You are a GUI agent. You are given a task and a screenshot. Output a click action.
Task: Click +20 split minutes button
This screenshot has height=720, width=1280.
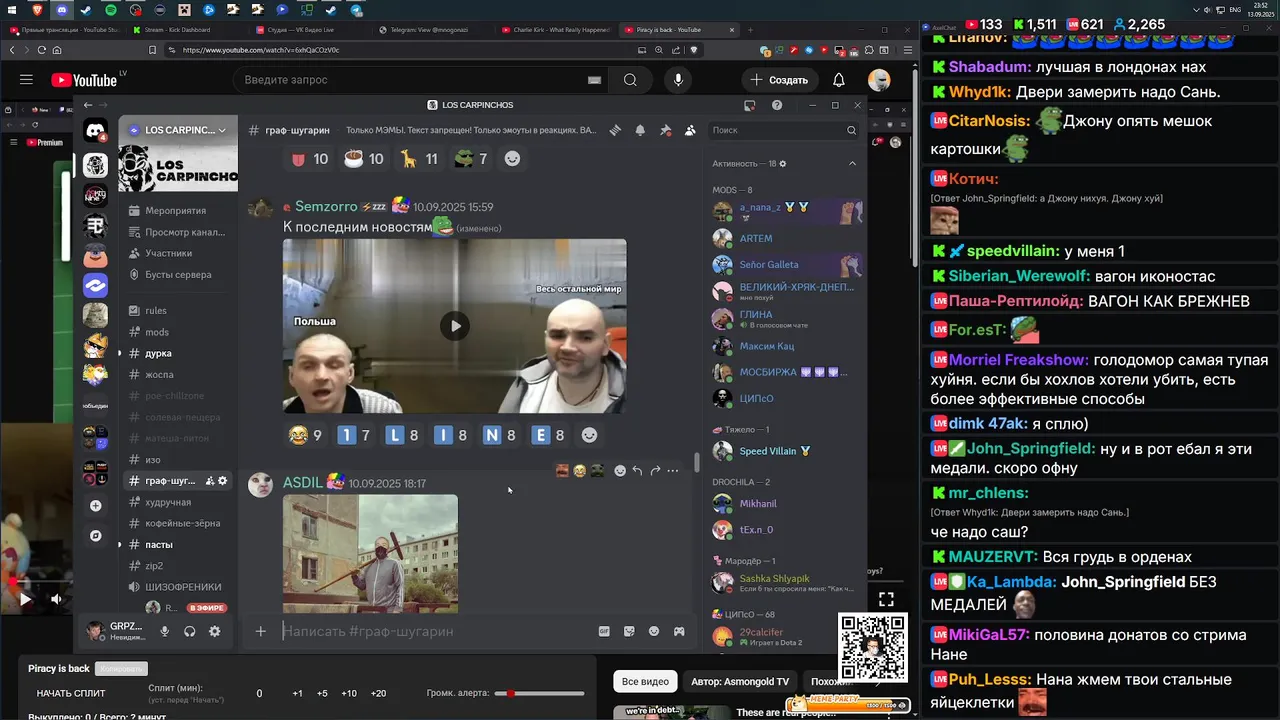click(378, 693)
